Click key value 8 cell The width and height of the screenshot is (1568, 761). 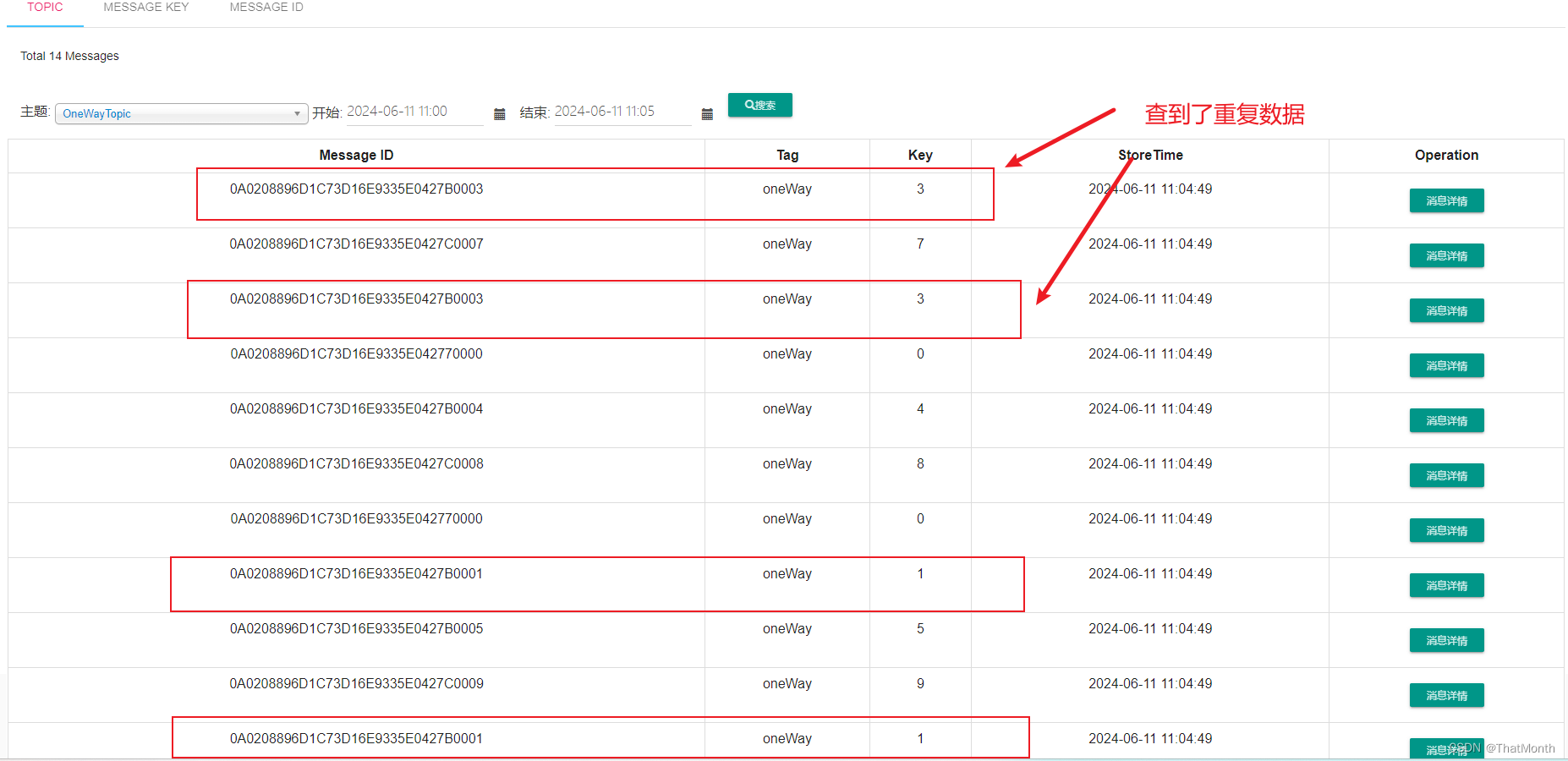click(x=920, y=464)
